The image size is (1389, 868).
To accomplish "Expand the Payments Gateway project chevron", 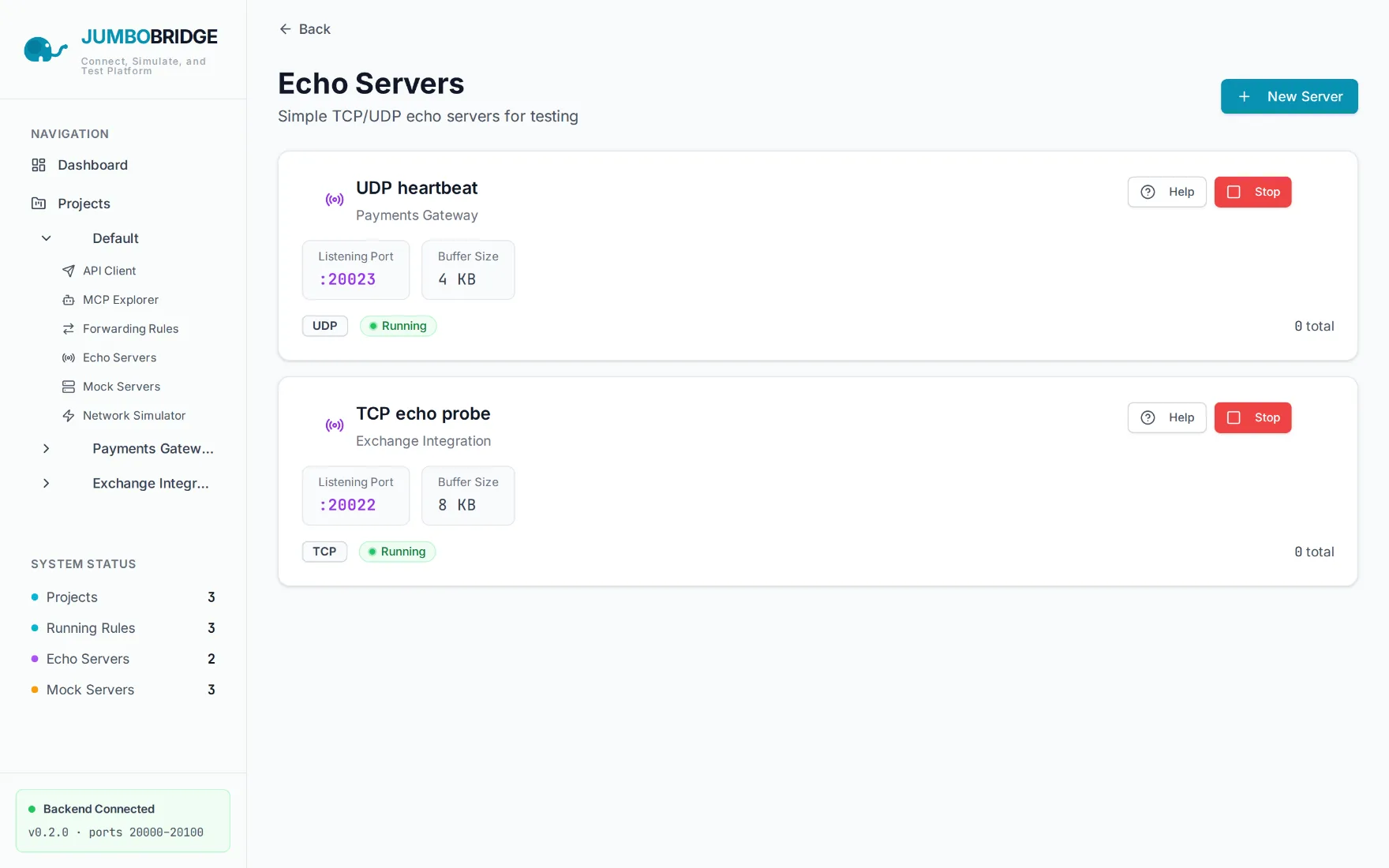I will pyautogui.click(x=47, y=449).
